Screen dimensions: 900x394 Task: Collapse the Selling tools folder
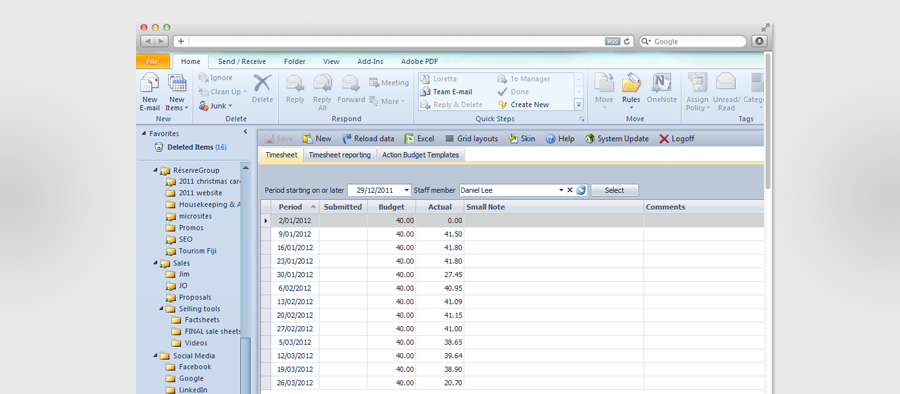click(161, 309)
